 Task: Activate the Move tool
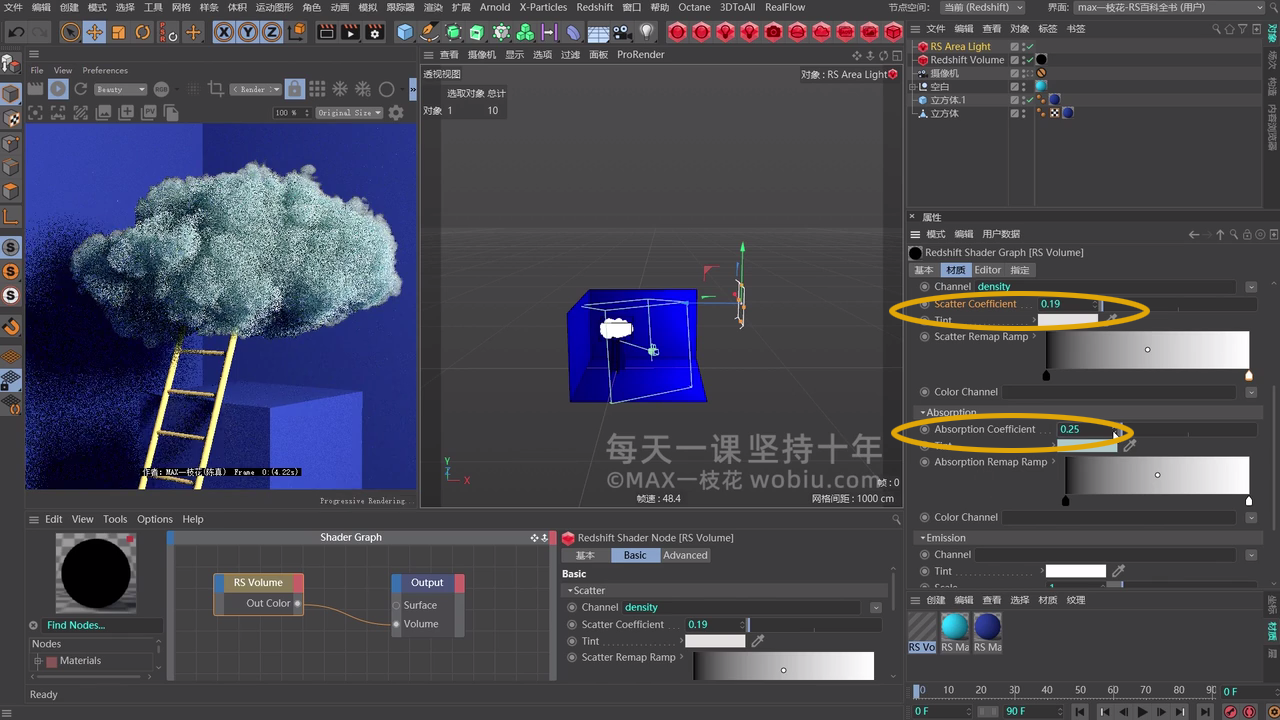(94, 32)
